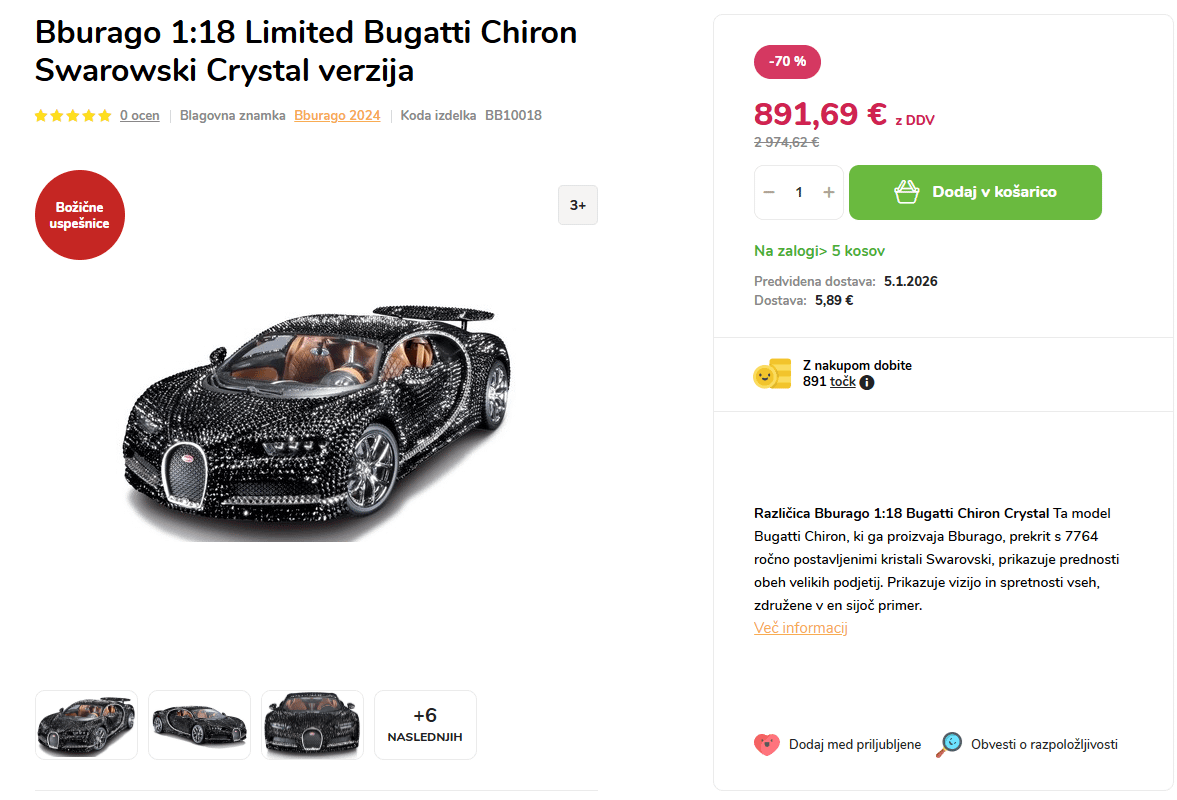Screen dimensions: 1177x800
Task: Select the first car thumbnail
Action: pos(86,725)
